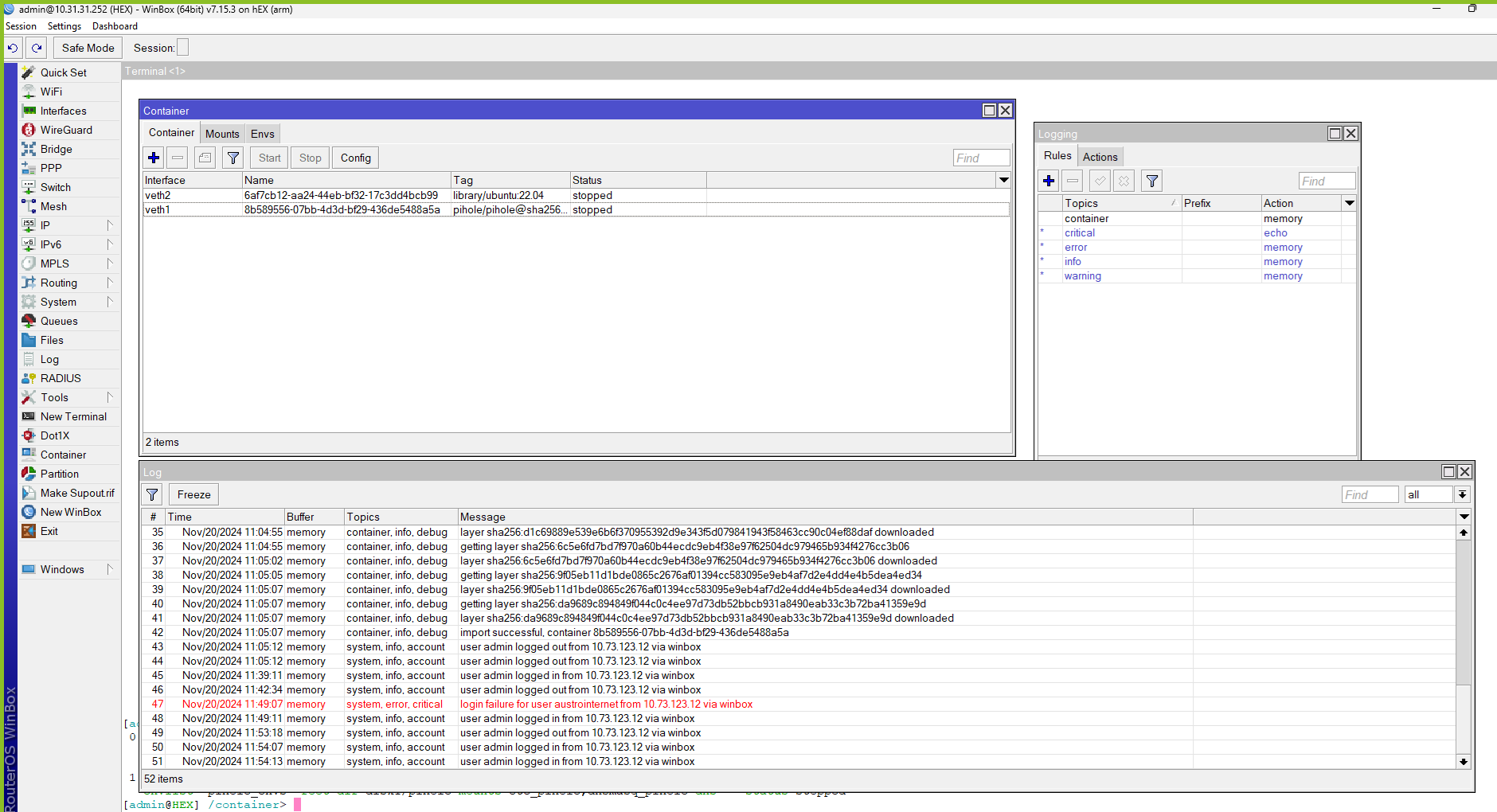Open the filter in the Log window

(152, 494)
